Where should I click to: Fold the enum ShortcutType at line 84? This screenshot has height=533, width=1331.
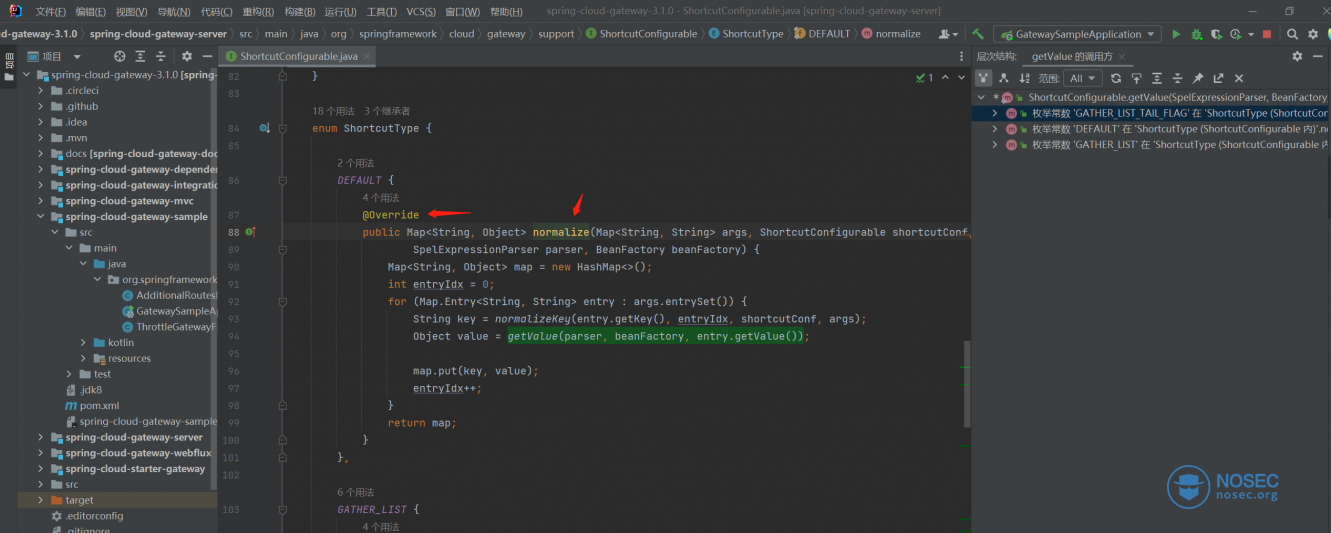(x=283, y=128)
